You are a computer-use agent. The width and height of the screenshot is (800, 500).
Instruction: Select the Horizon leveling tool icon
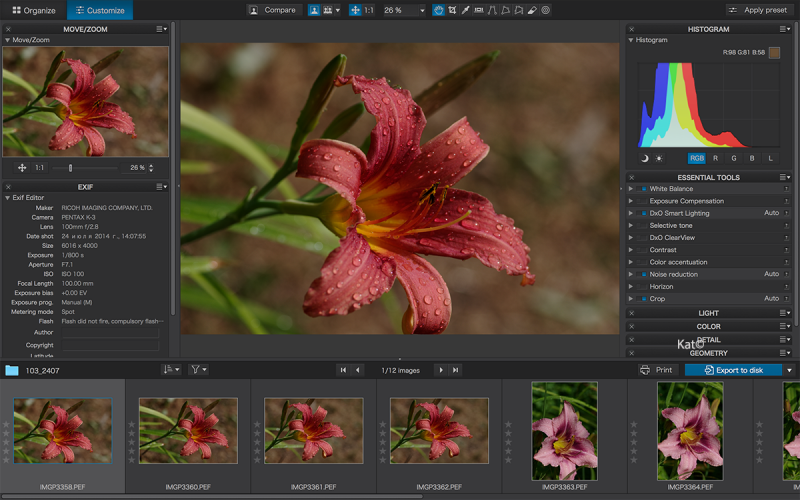480,10
